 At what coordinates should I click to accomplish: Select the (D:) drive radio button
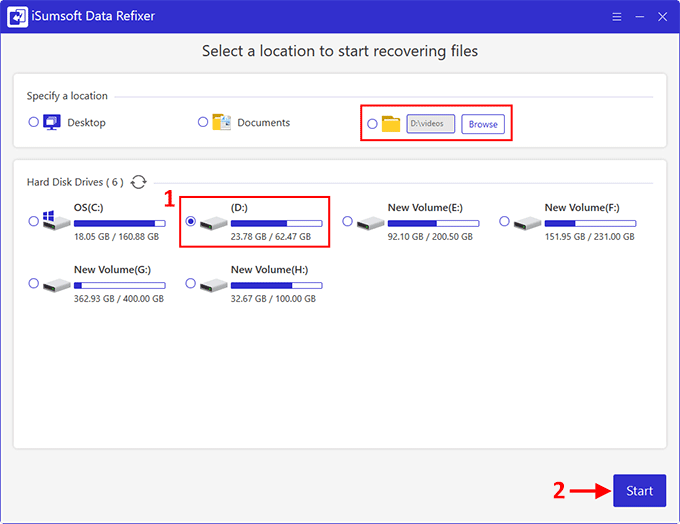point(190,221)
